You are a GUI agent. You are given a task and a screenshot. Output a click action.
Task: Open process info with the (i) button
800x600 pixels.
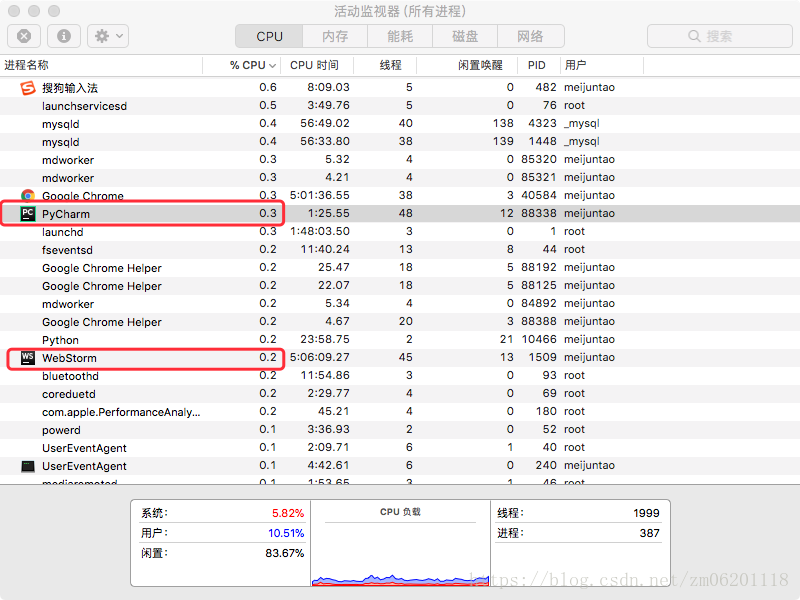64,36
